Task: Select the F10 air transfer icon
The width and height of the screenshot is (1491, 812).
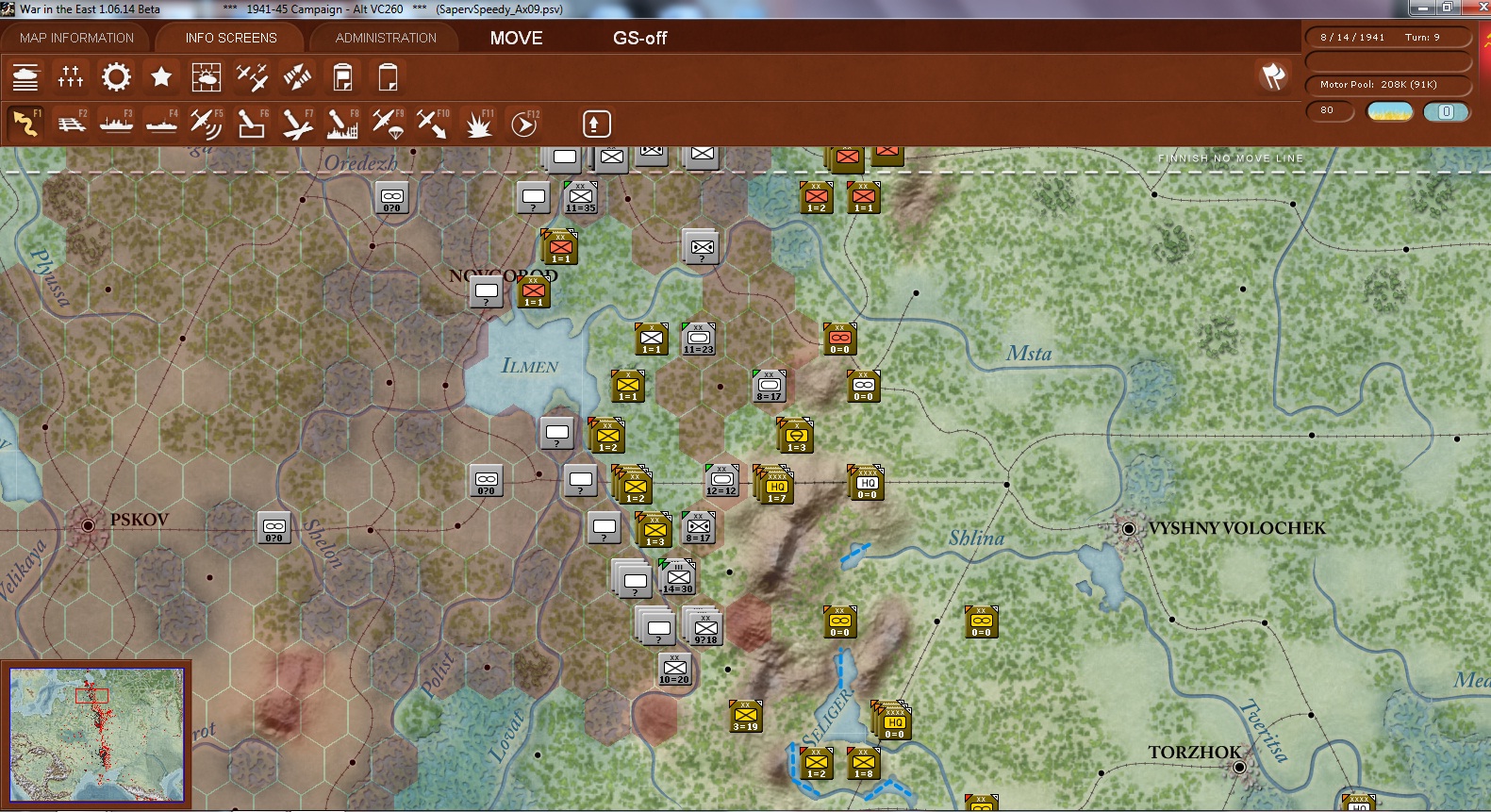Action: (x=433, y=124)
